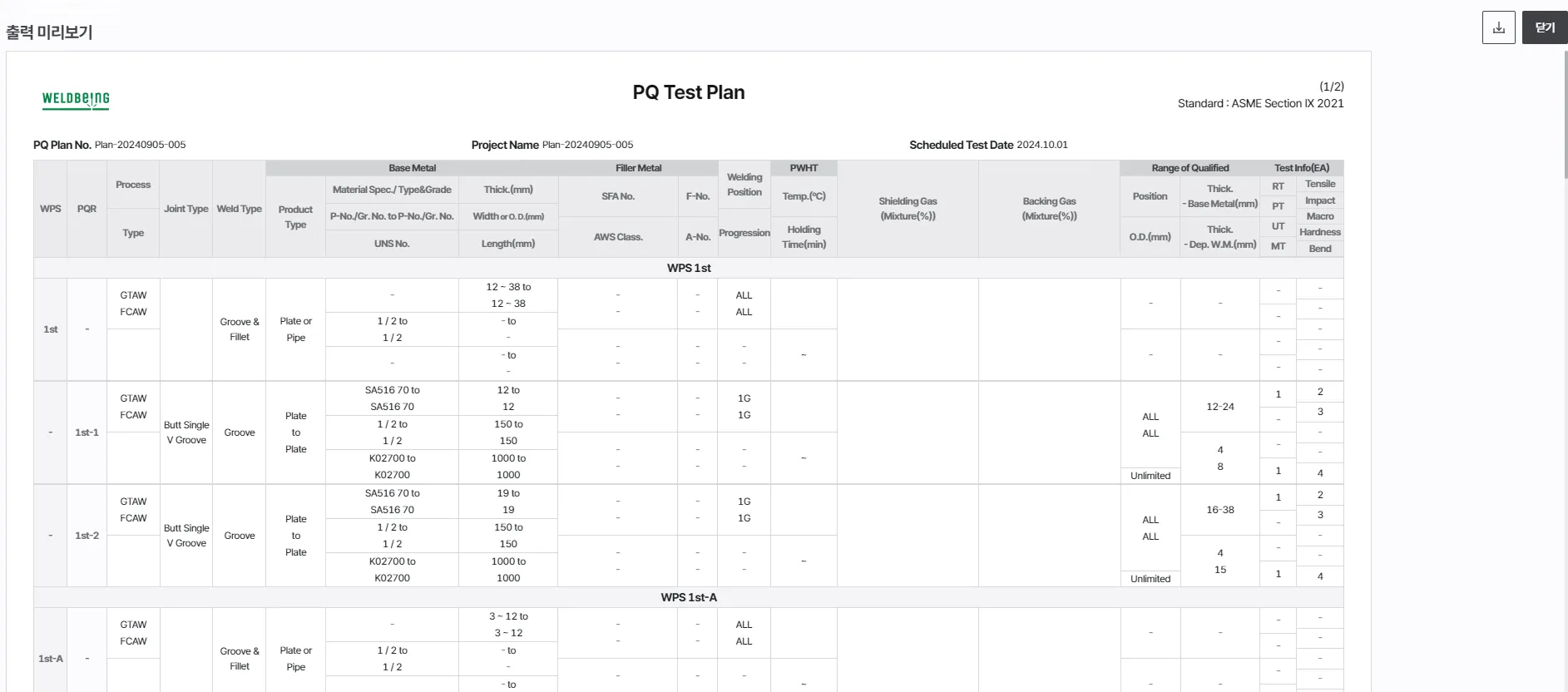This screenshot has height=692, width=1568.
Task: Click the Test Info(EA) column header
Action: point(1302,168)
